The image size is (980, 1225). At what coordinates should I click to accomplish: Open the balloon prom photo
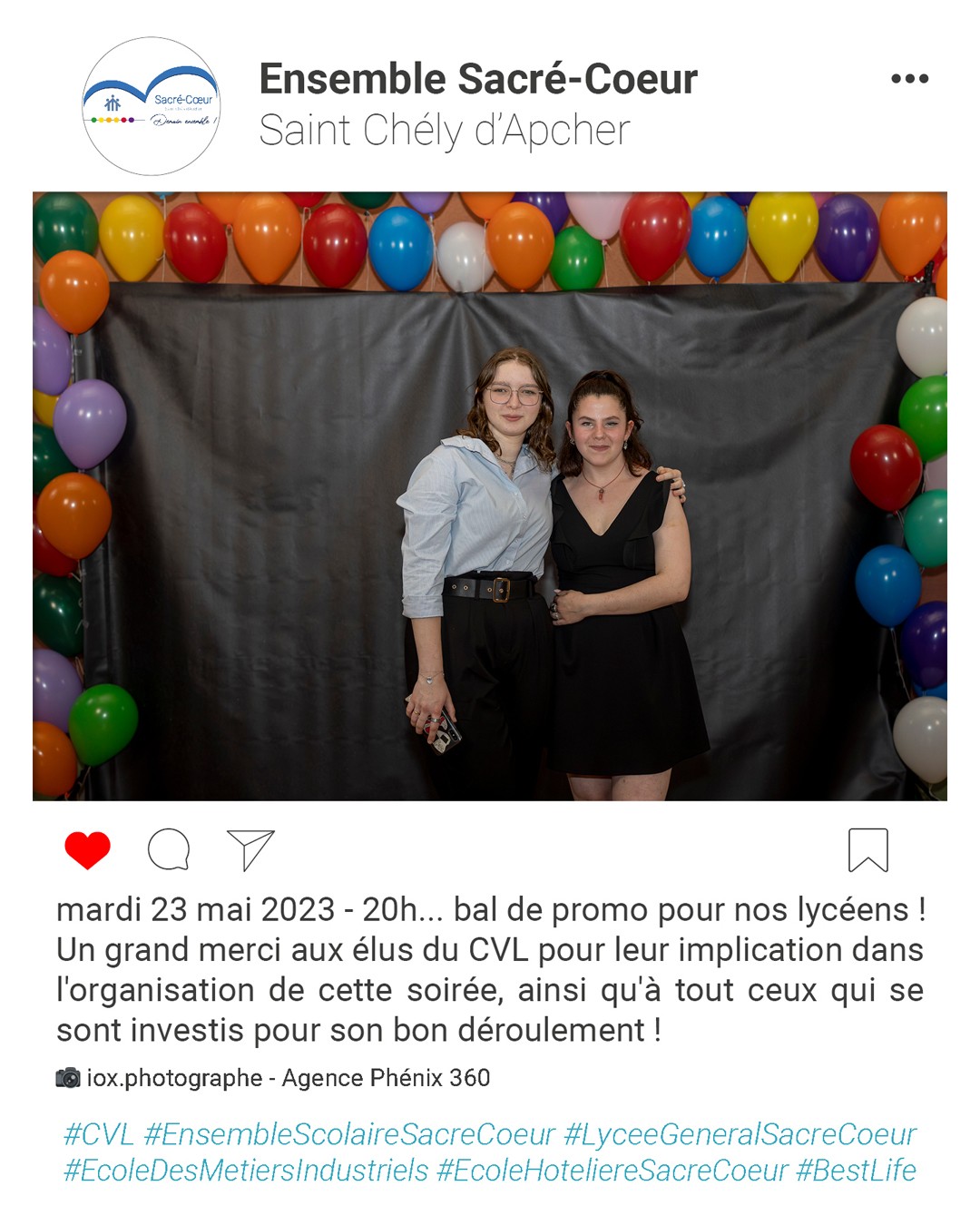point(490,496)
